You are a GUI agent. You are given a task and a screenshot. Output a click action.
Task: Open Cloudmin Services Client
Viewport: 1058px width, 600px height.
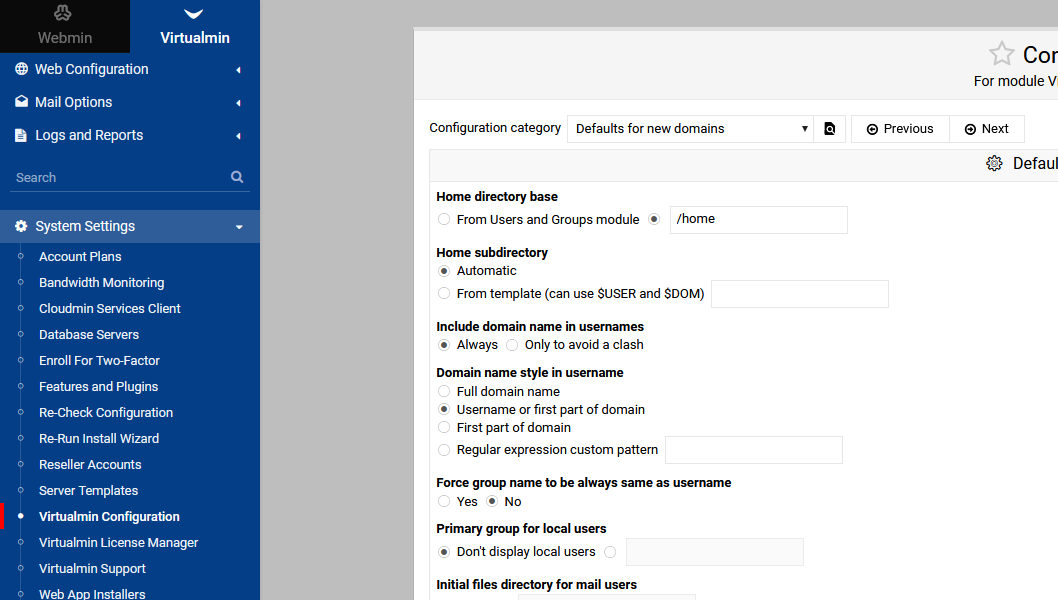coord(110,308)
